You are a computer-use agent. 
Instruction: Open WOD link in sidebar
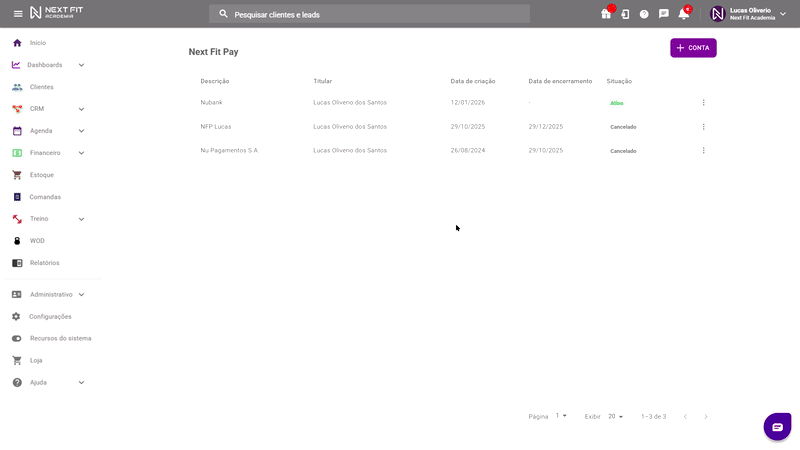click(x=37, y=241)
